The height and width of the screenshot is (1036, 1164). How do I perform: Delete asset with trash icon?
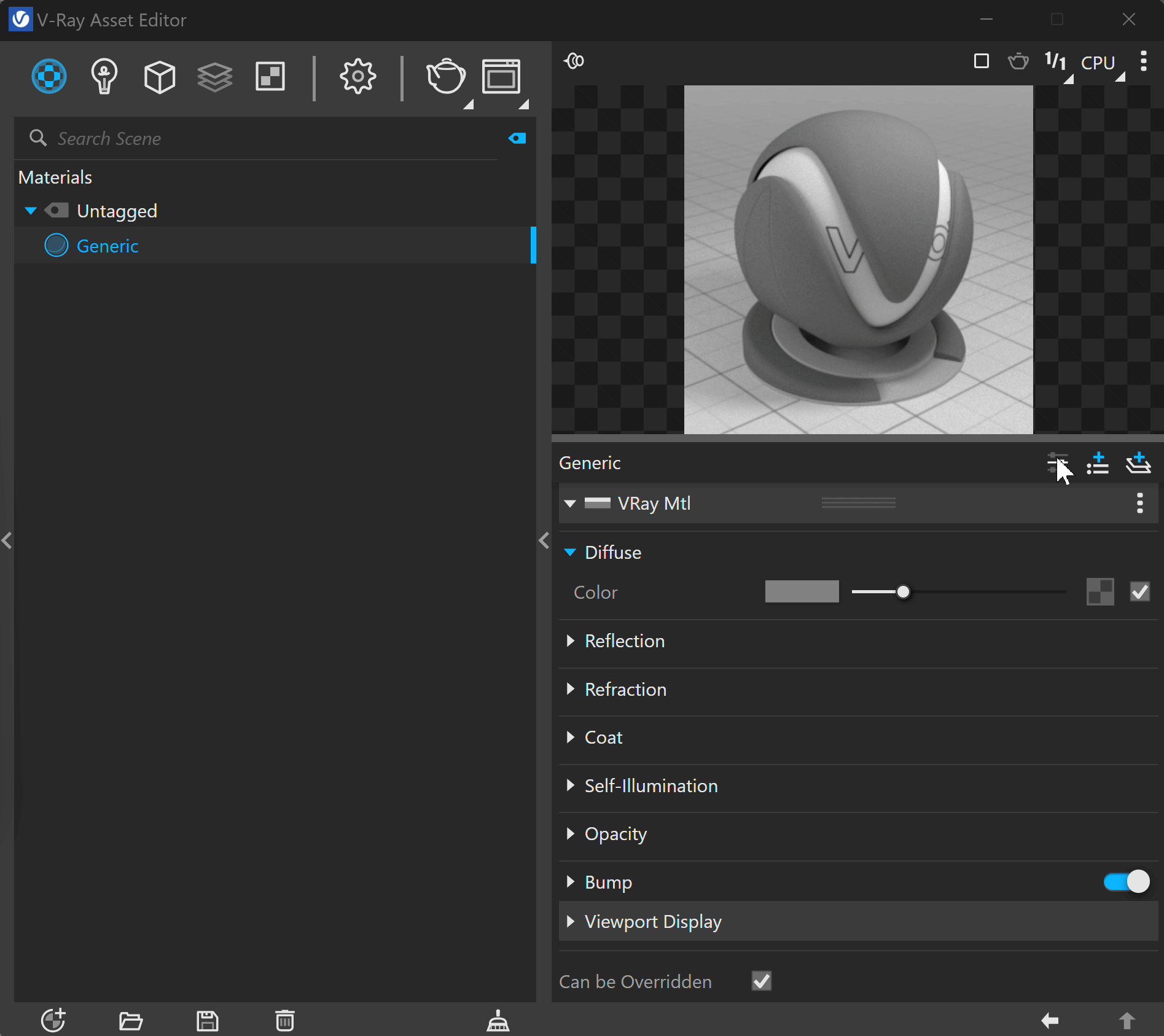(285, 1021)
